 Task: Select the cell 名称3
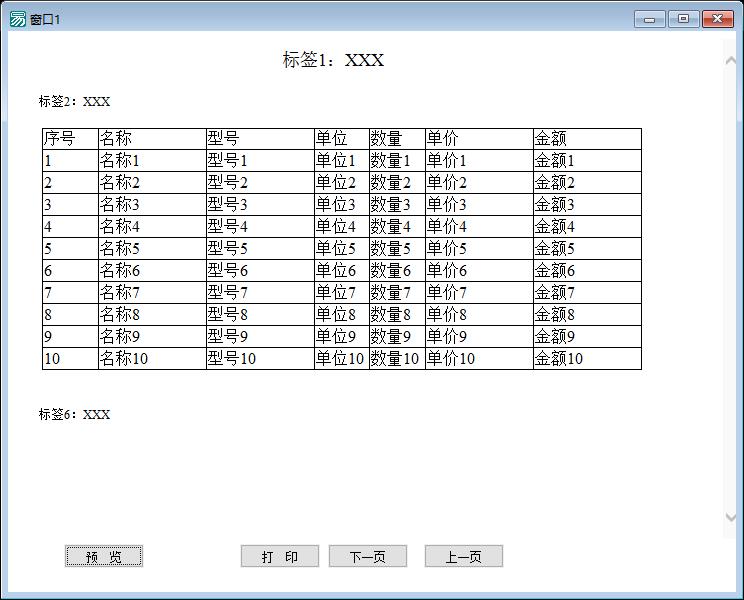(x=152, y=204)
